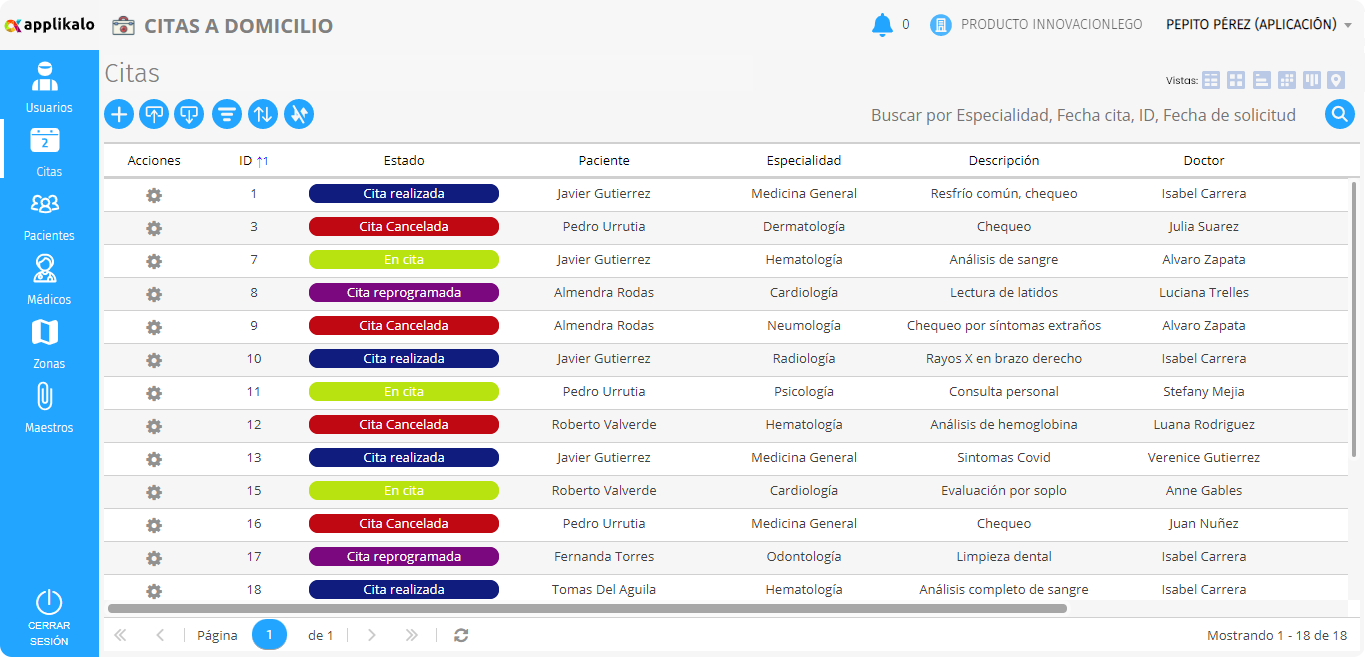Open actions gear for row ID 11
1365x657 pixels.
click(x=154, y=393)
